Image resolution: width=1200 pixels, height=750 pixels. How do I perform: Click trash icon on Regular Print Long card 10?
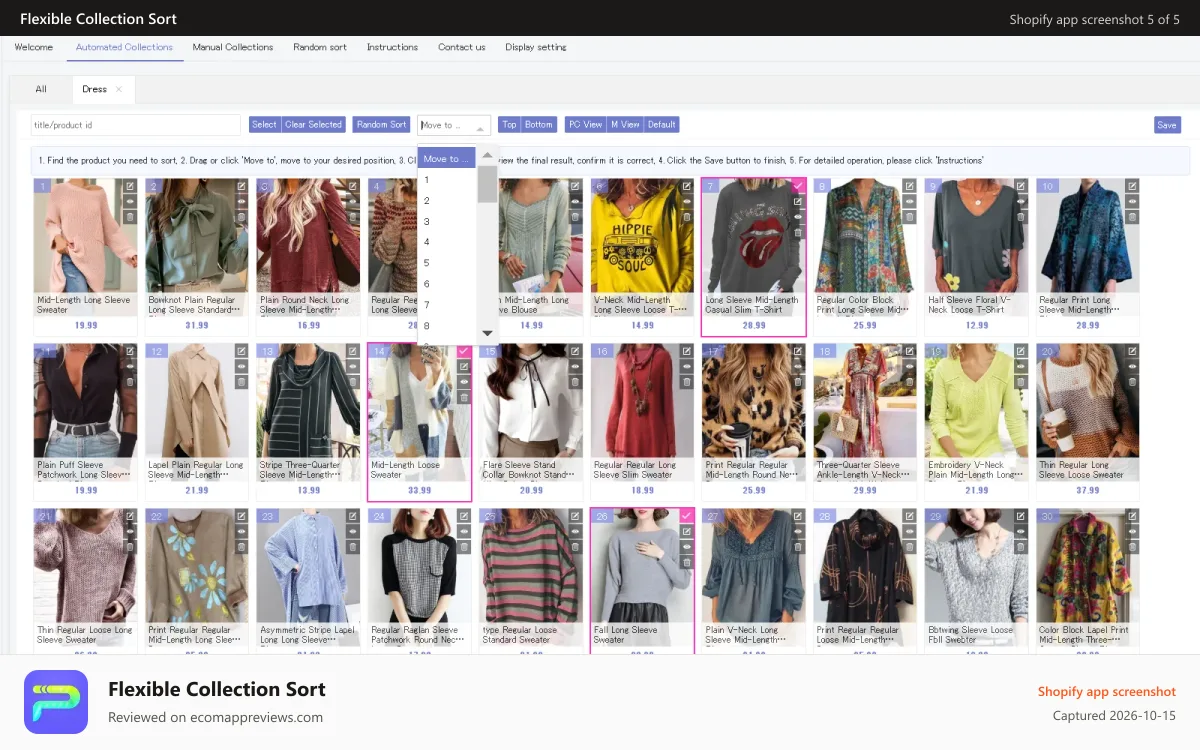click(x=1132, y=217)
